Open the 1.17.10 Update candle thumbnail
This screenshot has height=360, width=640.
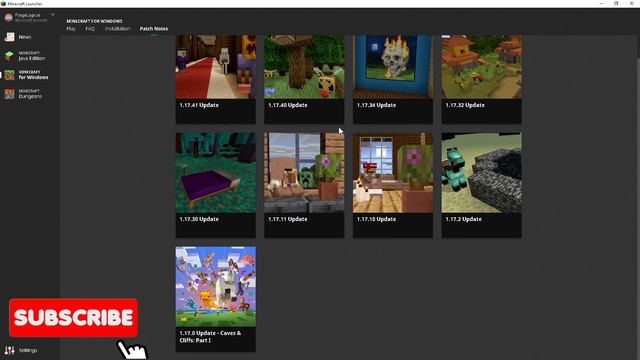tap(393, 172)
